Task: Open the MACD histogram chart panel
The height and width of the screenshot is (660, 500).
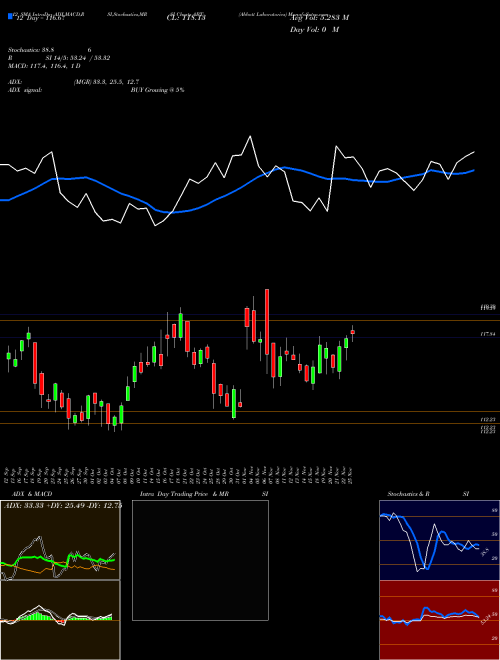Action: pos(60,620)
